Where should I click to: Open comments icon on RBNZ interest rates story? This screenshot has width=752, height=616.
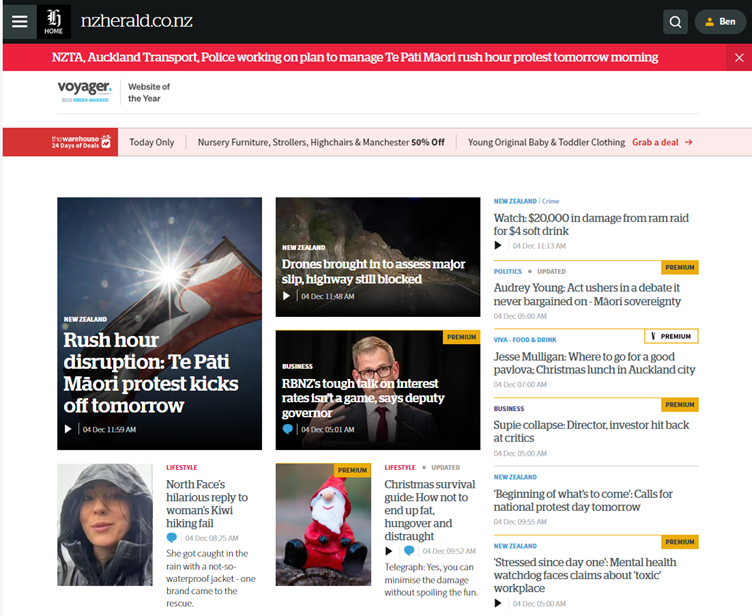(x=288, y=429)
